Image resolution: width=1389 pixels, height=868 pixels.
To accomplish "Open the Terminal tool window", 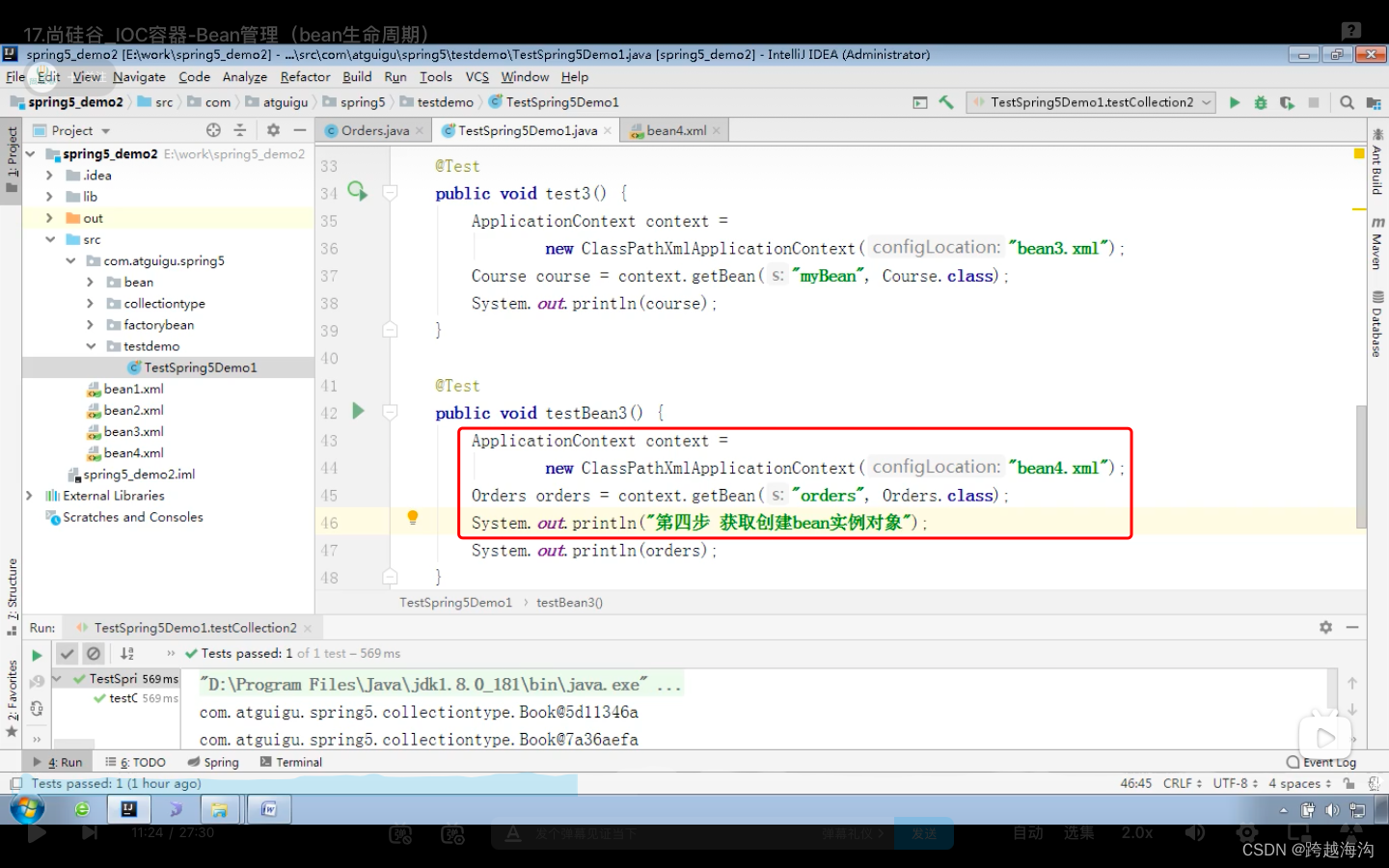I will 291,762.
